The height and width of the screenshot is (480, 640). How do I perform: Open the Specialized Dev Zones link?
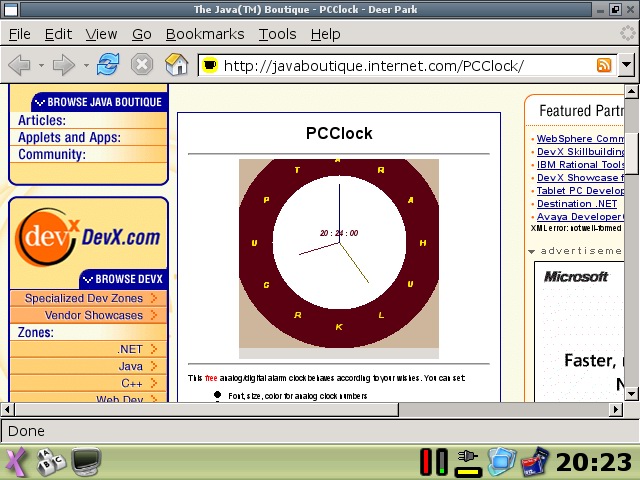click(x=84, y=298)
